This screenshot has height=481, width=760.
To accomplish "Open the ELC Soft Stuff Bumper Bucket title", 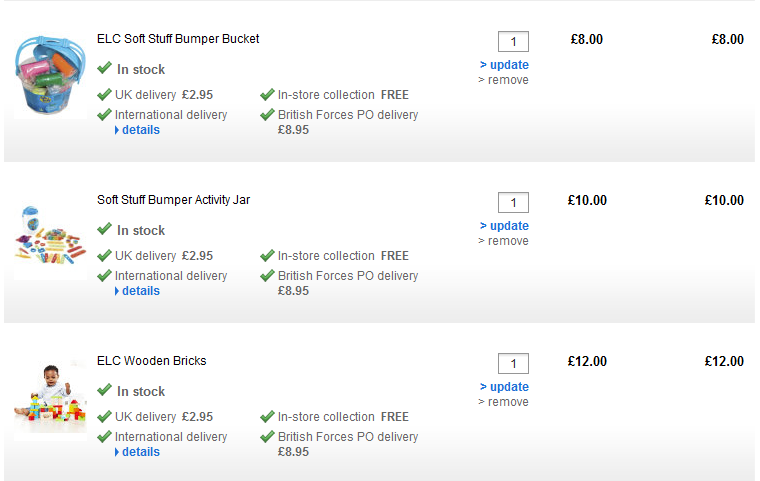I will point(178,39).
